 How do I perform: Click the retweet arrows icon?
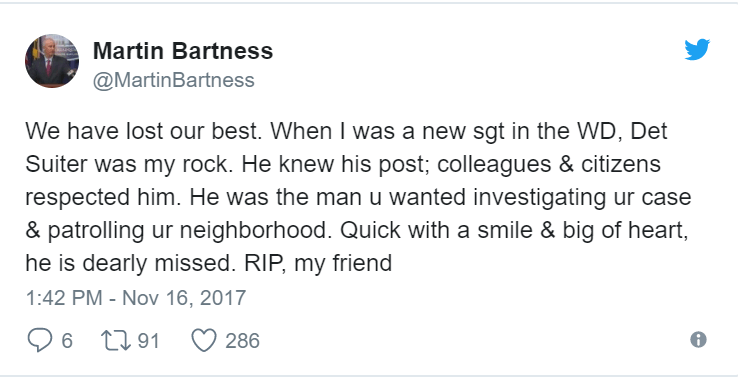coord(117,340)
